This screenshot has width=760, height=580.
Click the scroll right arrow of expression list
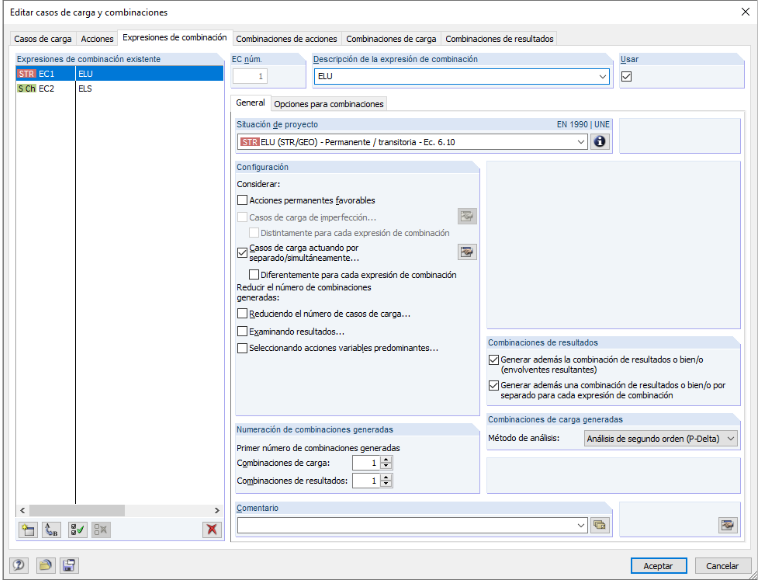217,510
